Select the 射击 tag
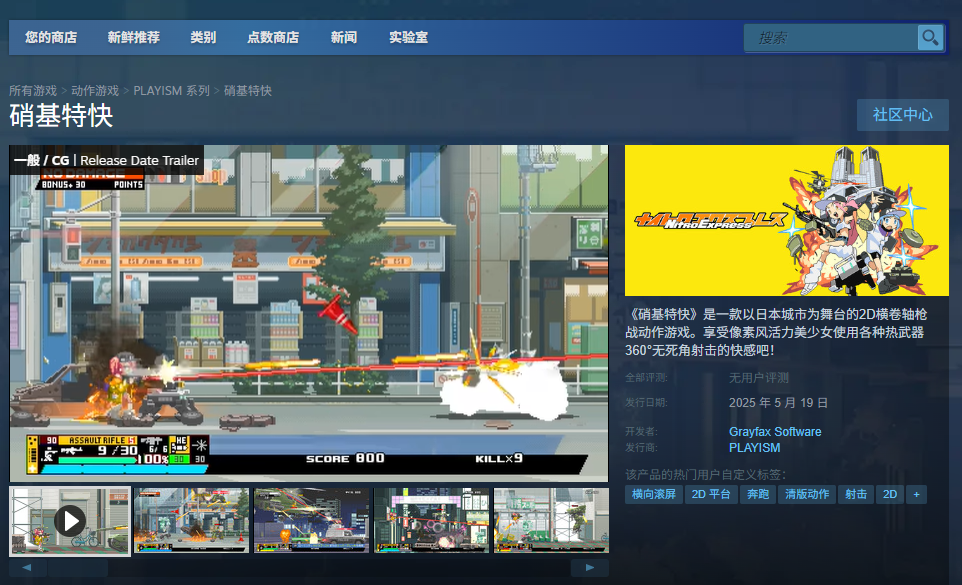The width and height of the screenshot is (962, 585). [856, 494]
